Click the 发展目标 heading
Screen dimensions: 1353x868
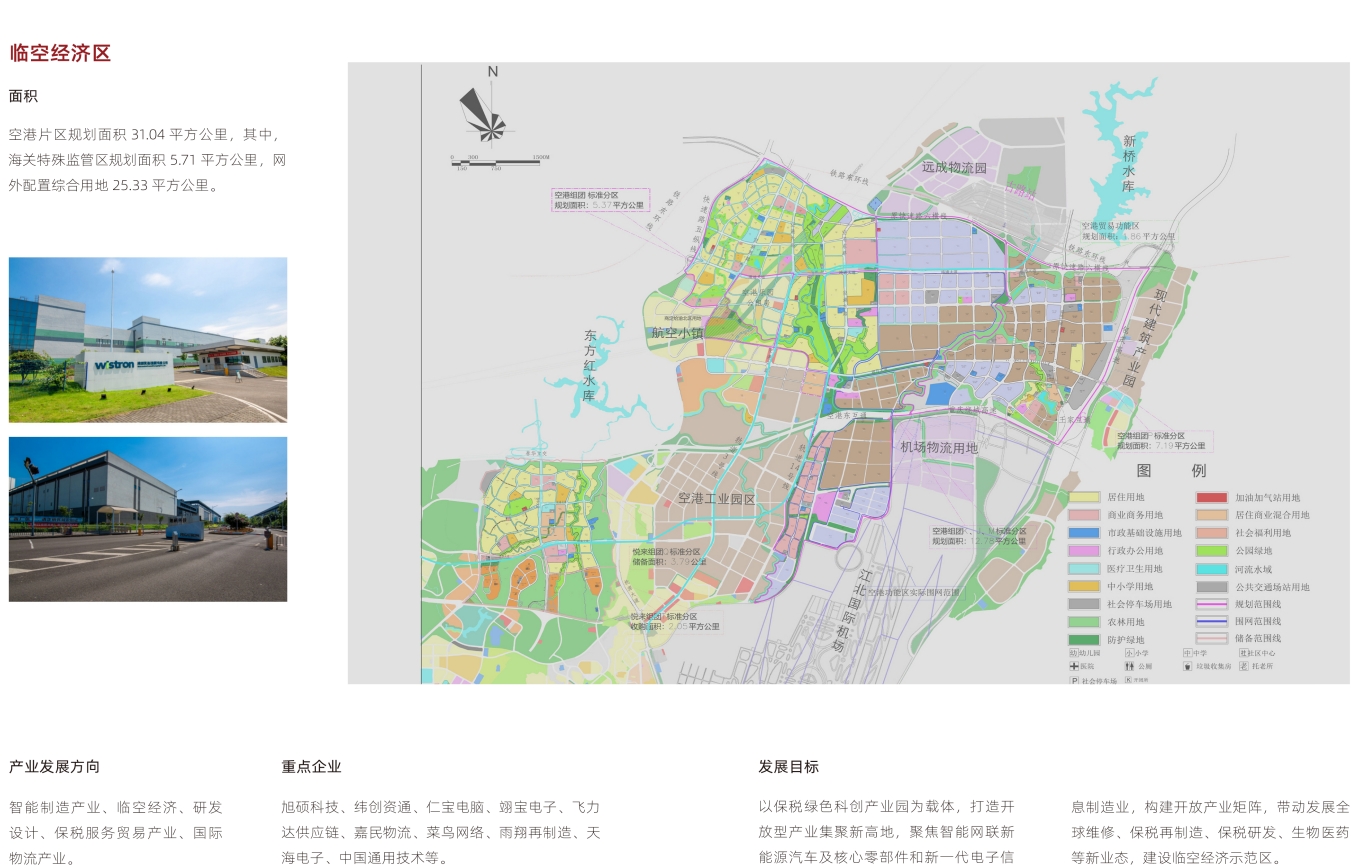(788, 767)
